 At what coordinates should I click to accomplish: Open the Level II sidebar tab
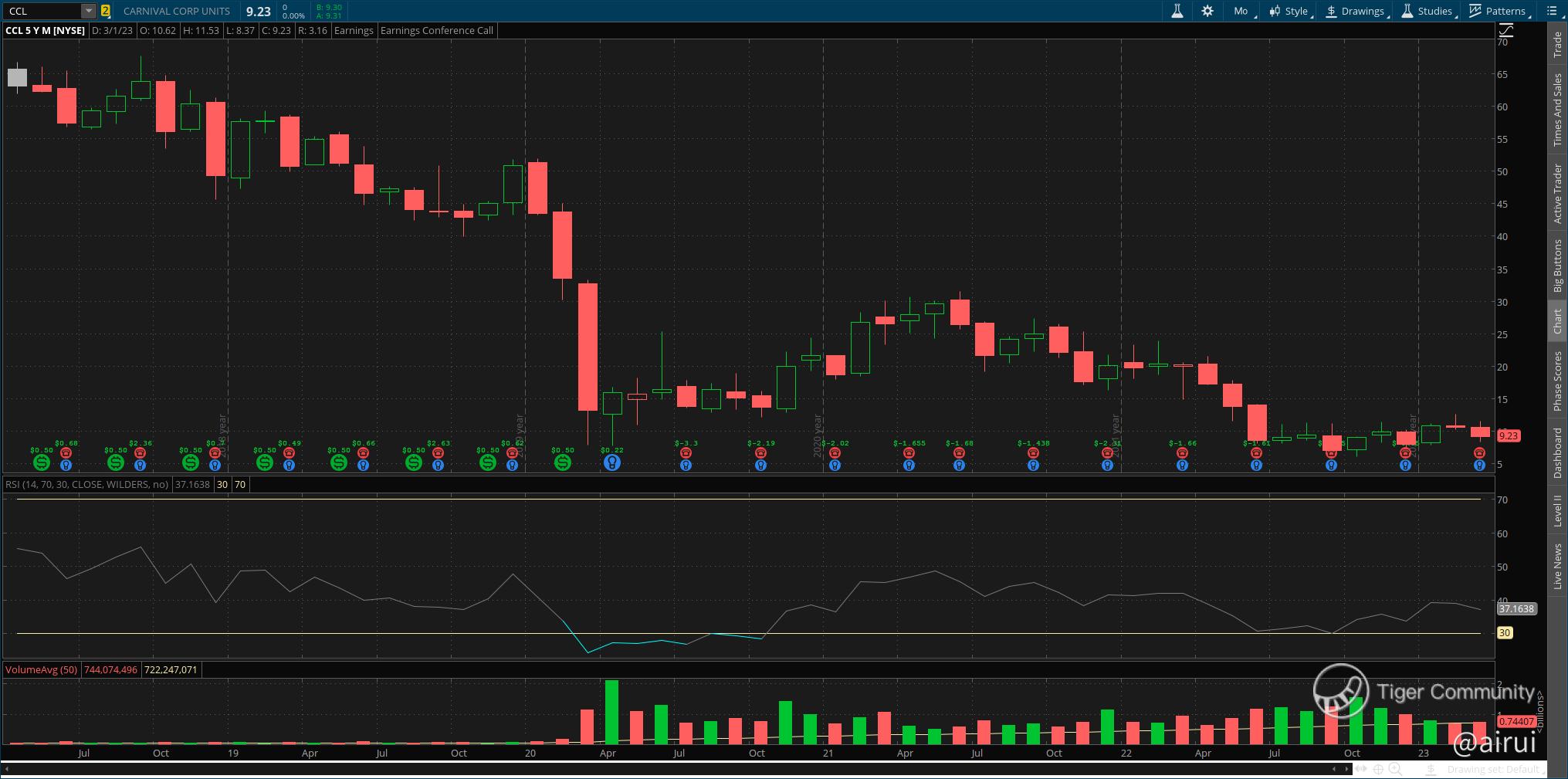[1557, 511]
